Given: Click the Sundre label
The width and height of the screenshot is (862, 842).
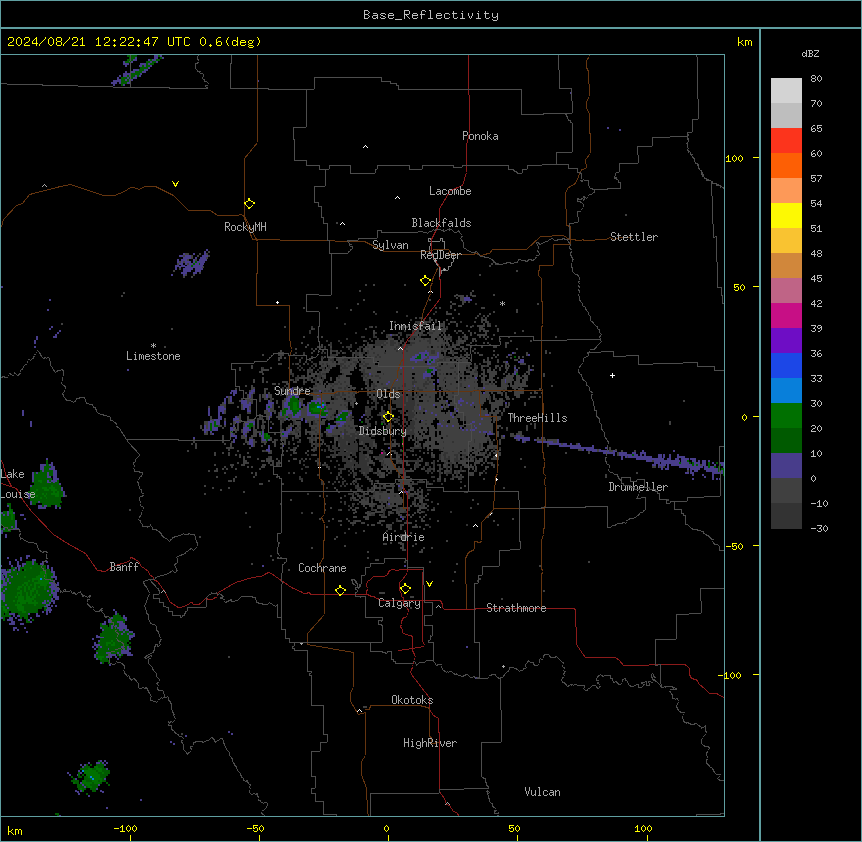Looking at the screenshot, I should [292, 391].
